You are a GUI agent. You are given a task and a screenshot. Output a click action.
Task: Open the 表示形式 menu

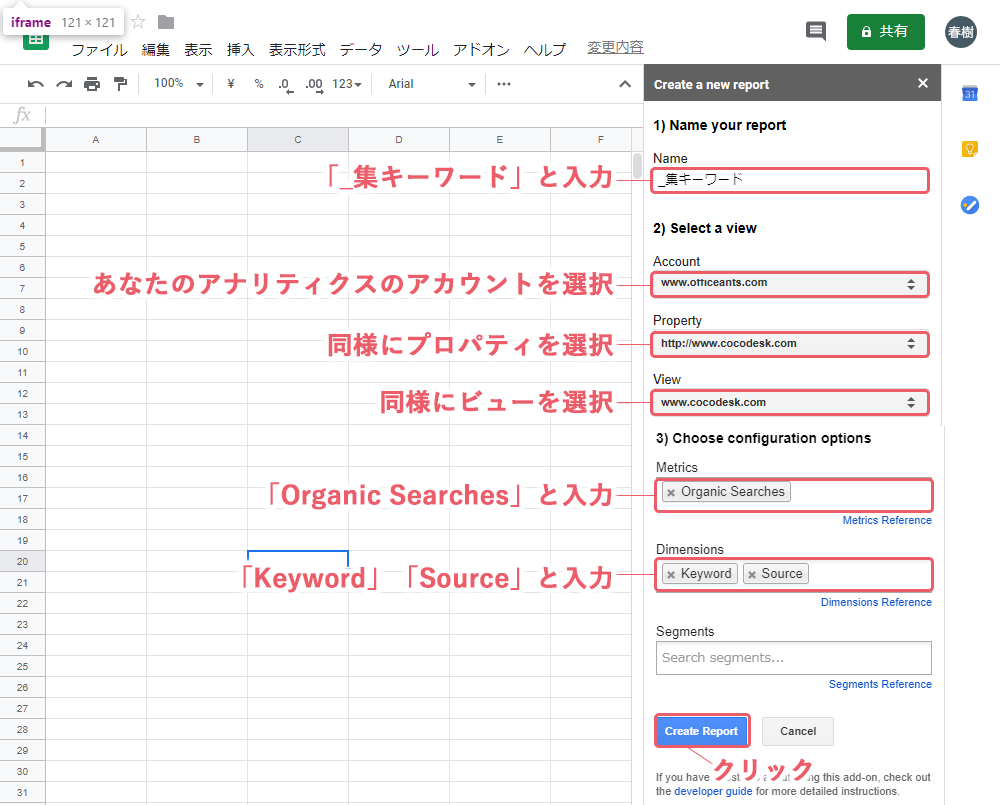[297, 49]
